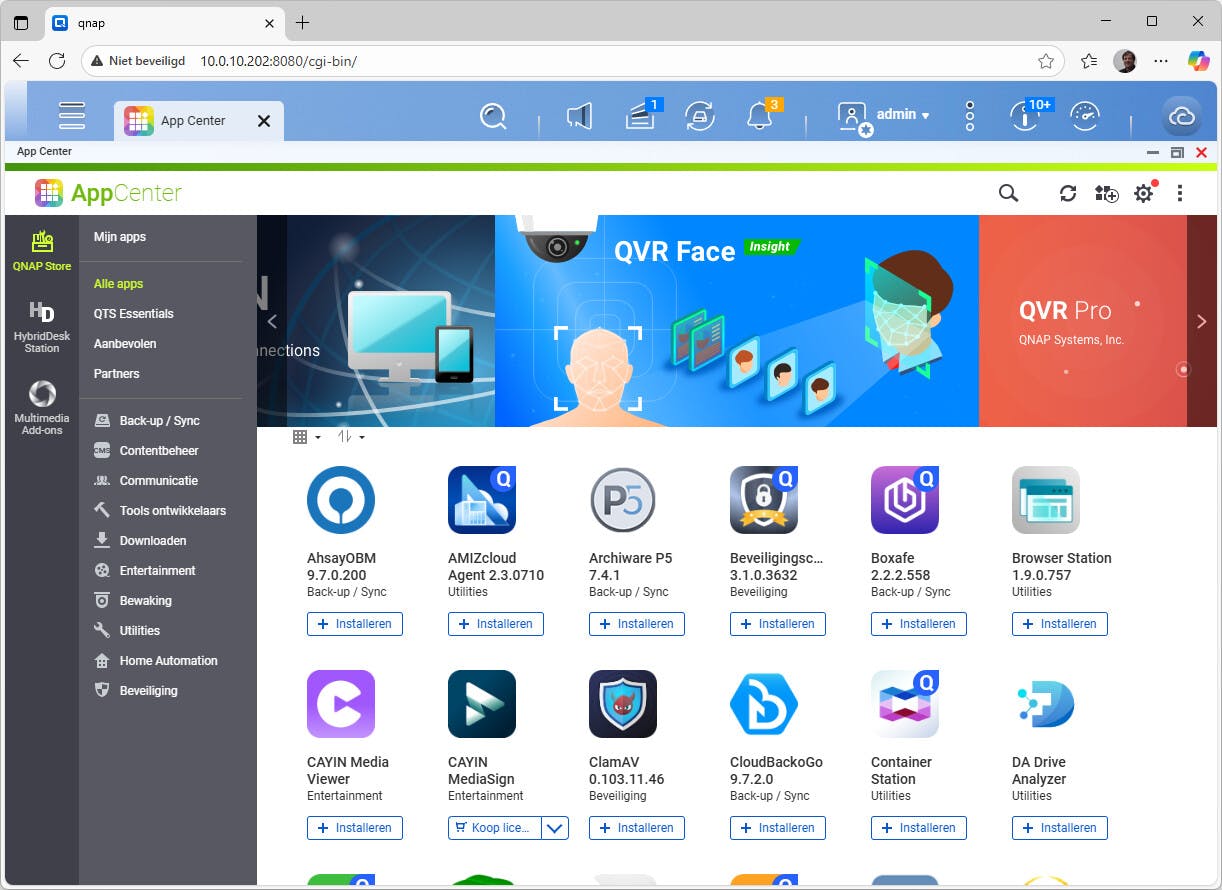Open the sort order dropdown
1222x890 pixels.
349,436
